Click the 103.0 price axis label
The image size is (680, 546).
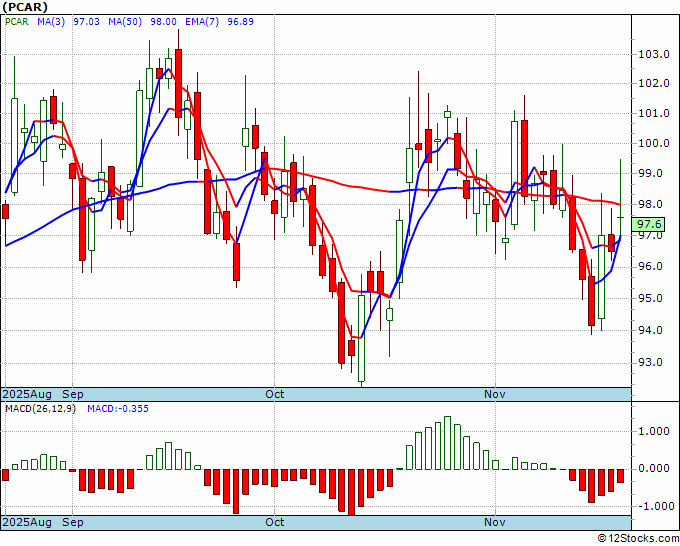654,55
